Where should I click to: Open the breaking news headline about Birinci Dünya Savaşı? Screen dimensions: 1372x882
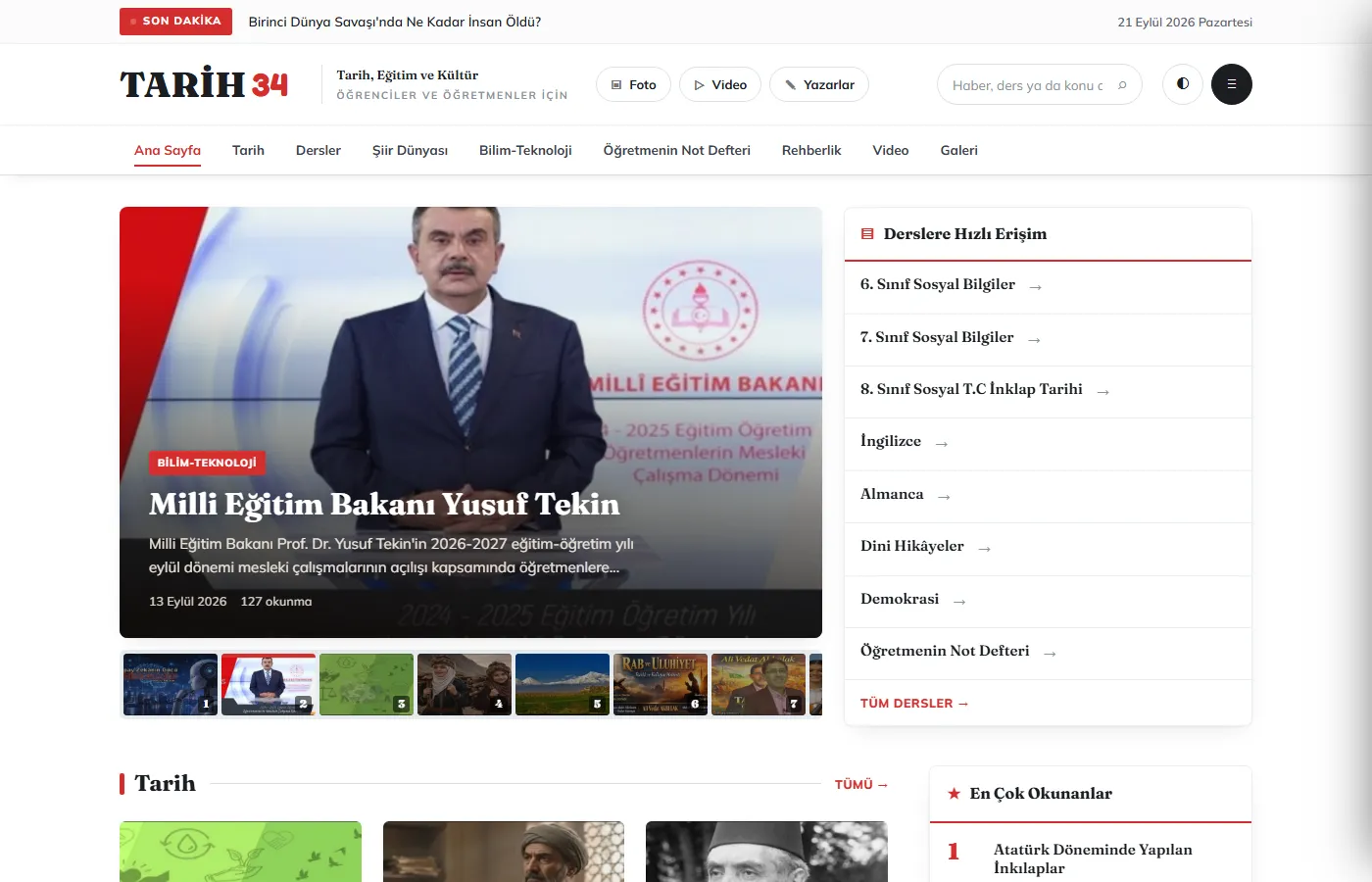(x=395, y=22)
